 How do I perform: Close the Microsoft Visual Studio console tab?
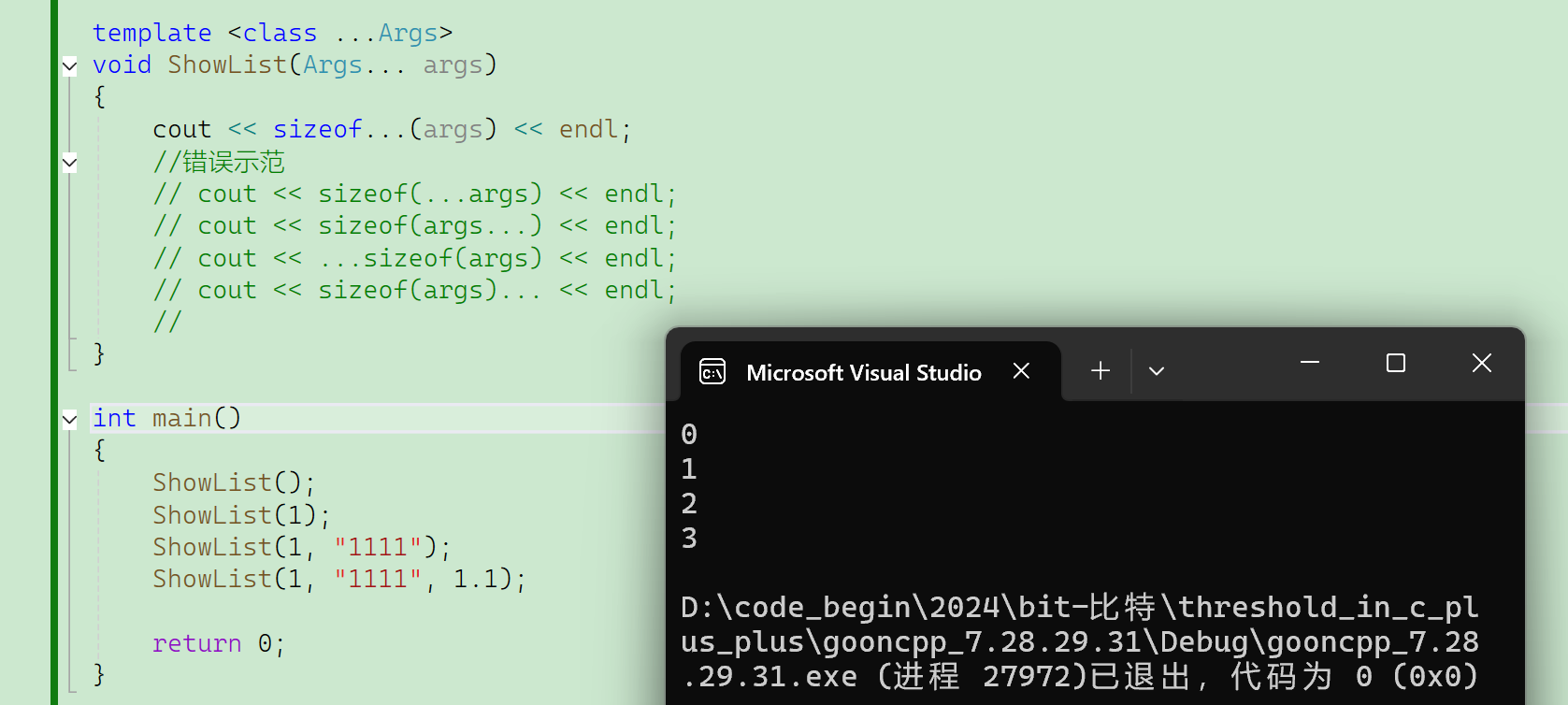(x=1021, y=371)
